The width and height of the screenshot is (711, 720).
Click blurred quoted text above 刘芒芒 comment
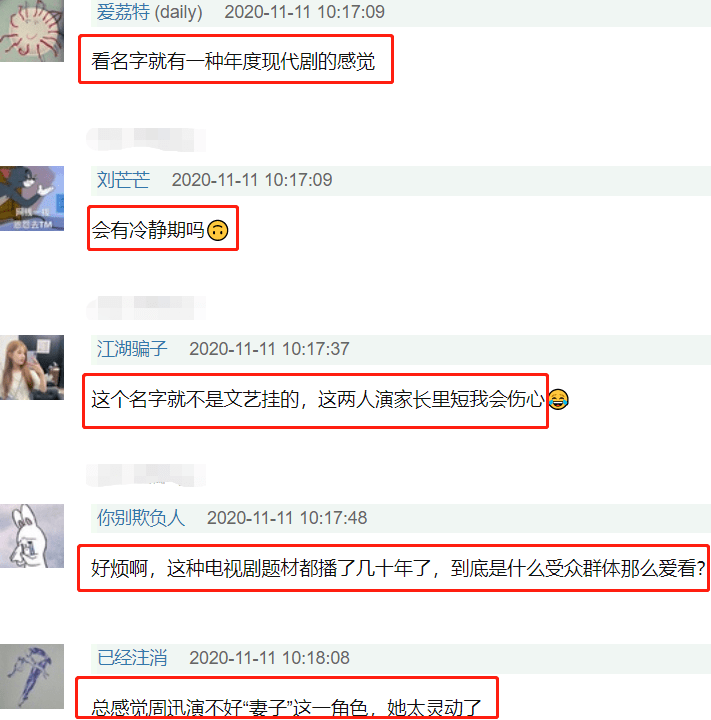point(146,140)
